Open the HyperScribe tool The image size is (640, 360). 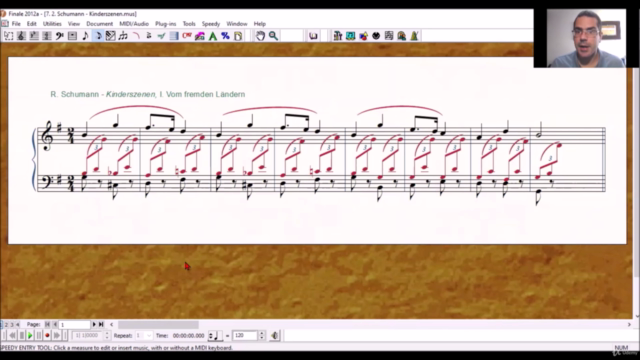coord(111,36)
